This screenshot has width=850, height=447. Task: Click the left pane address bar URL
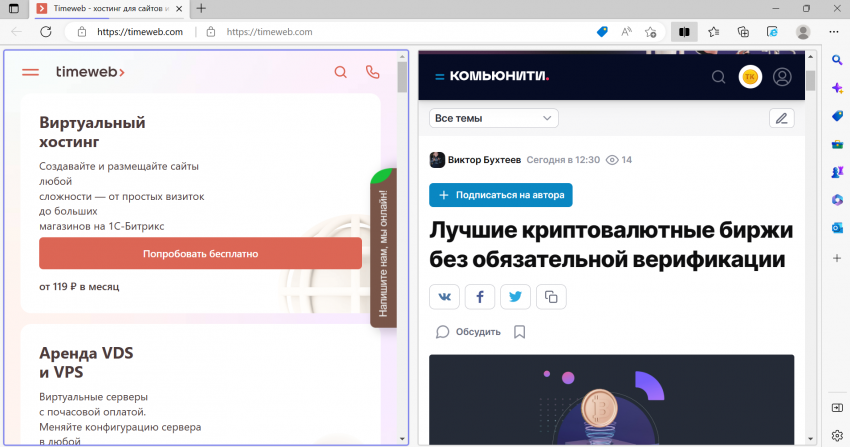tap(140, 32)
